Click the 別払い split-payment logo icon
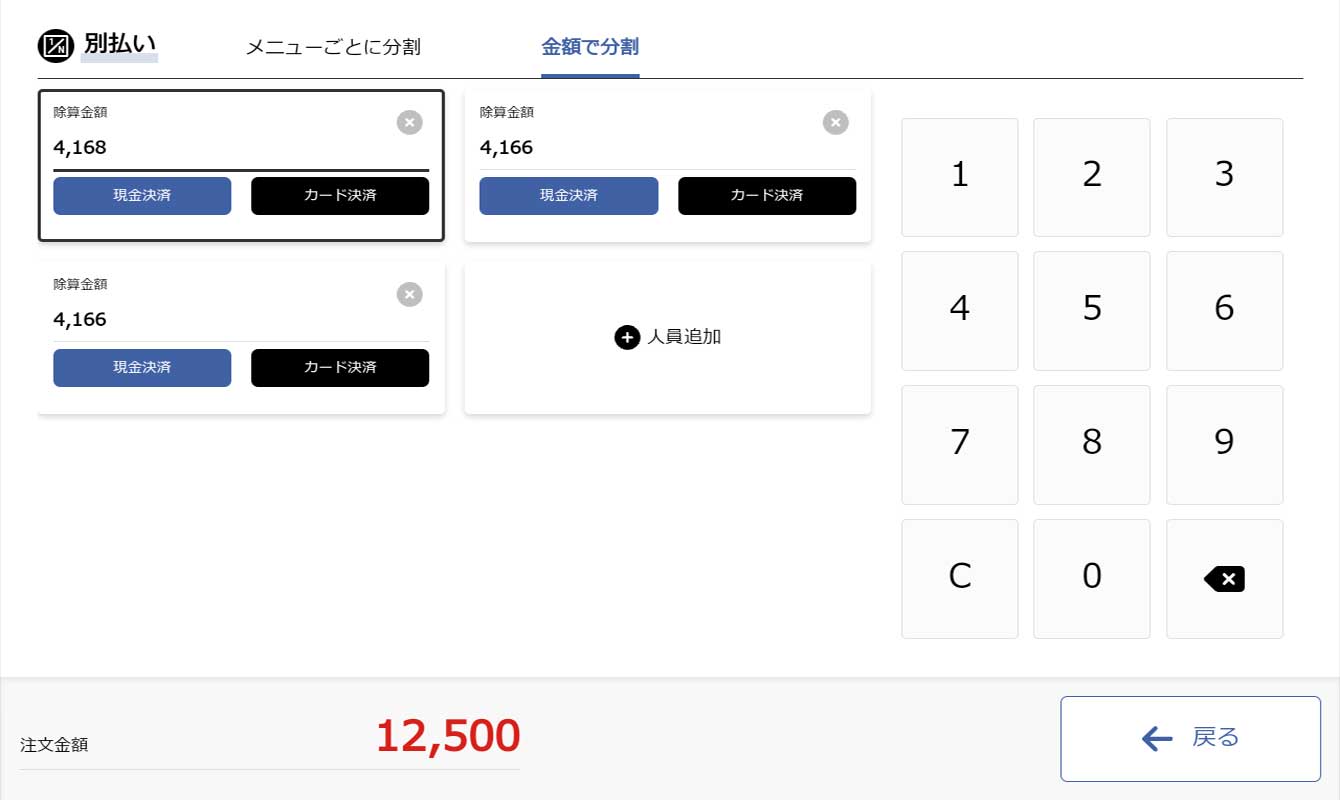Image resolution: width=1340 pixels, height=800 pixels. pyautogui.click(x=56, y=46)
